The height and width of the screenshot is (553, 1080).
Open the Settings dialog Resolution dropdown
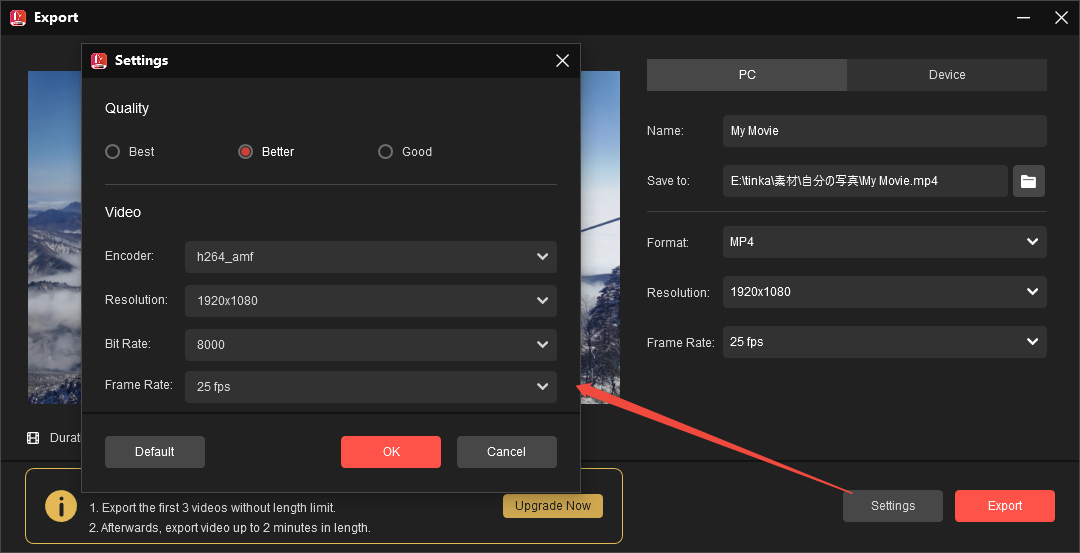pos(371,300)
